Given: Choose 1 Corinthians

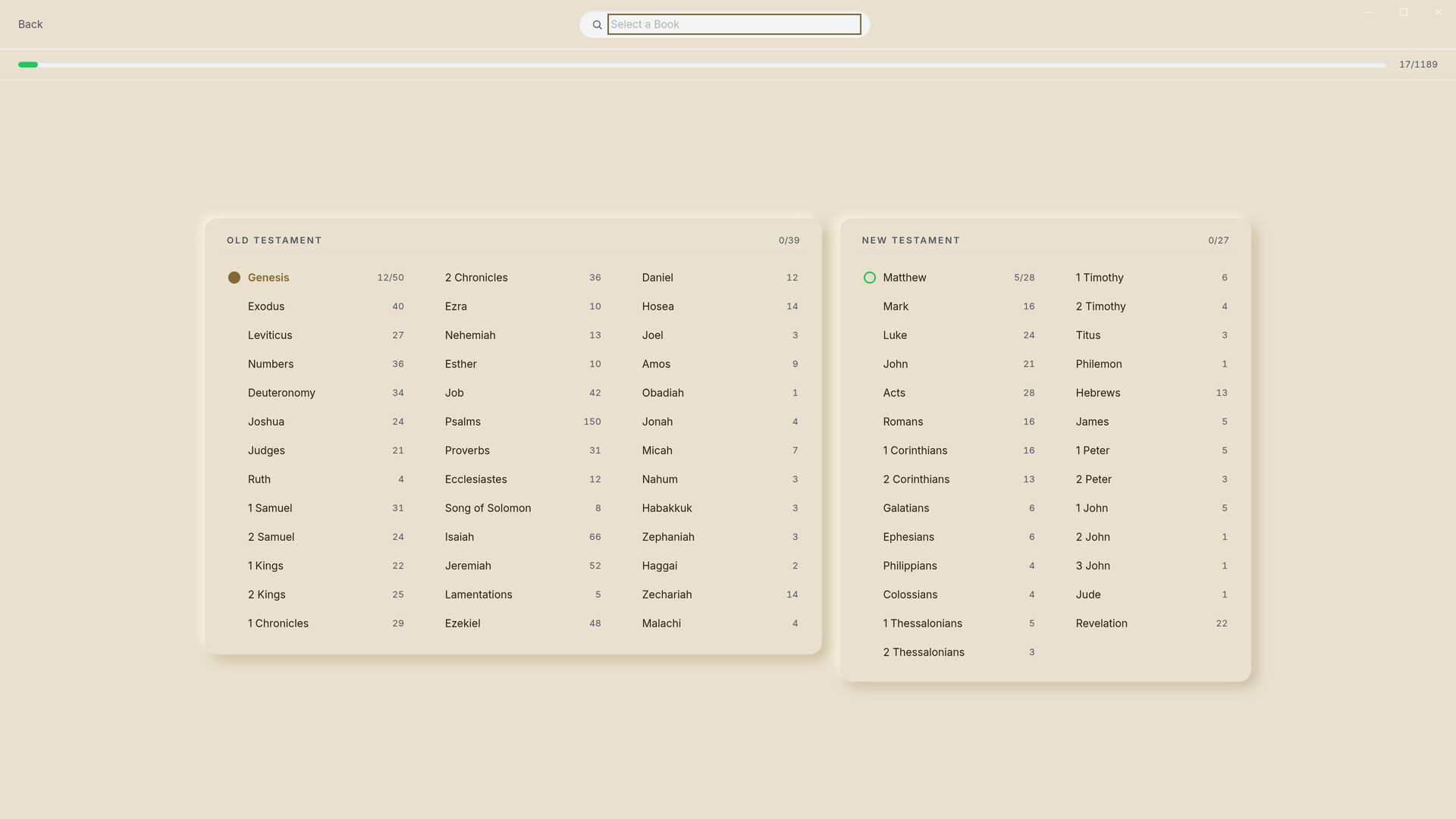Looking at the screenshot, I should tap(949, 450).
